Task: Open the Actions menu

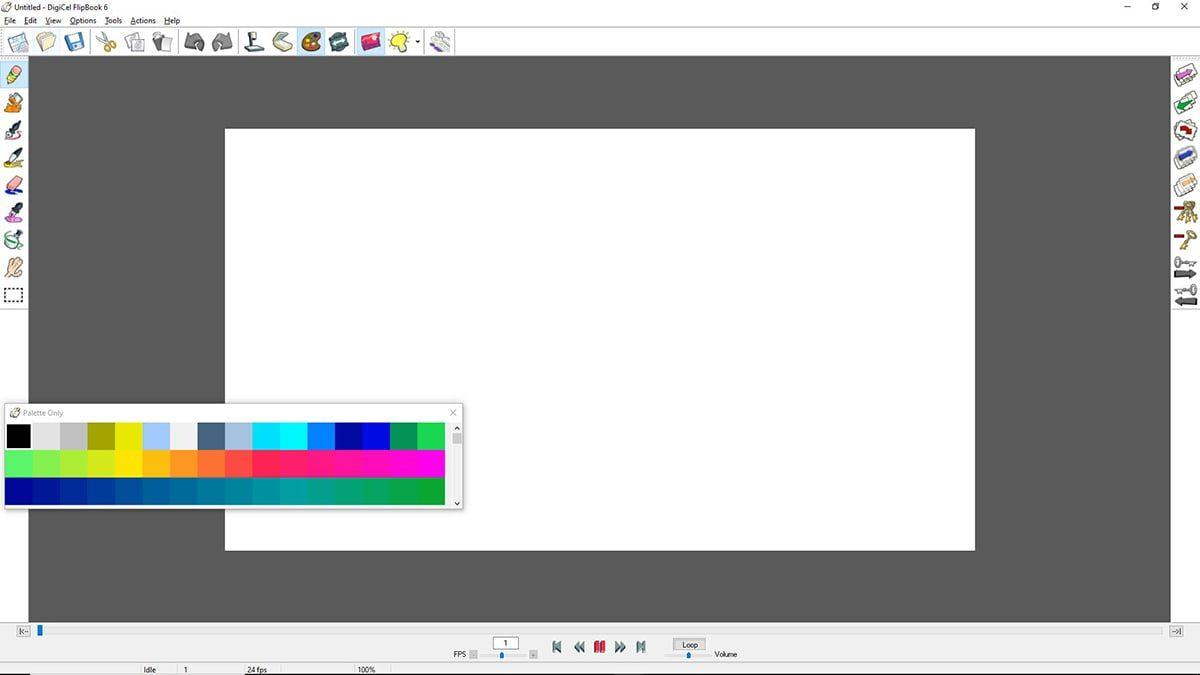Action: (x=143, y=20)
